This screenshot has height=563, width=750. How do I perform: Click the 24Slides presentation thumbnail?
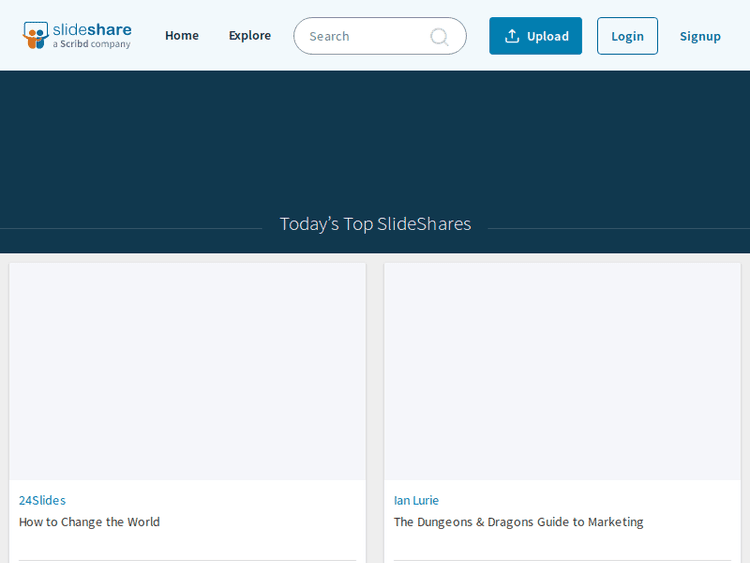pyautogui.click(x=188, y=372)
